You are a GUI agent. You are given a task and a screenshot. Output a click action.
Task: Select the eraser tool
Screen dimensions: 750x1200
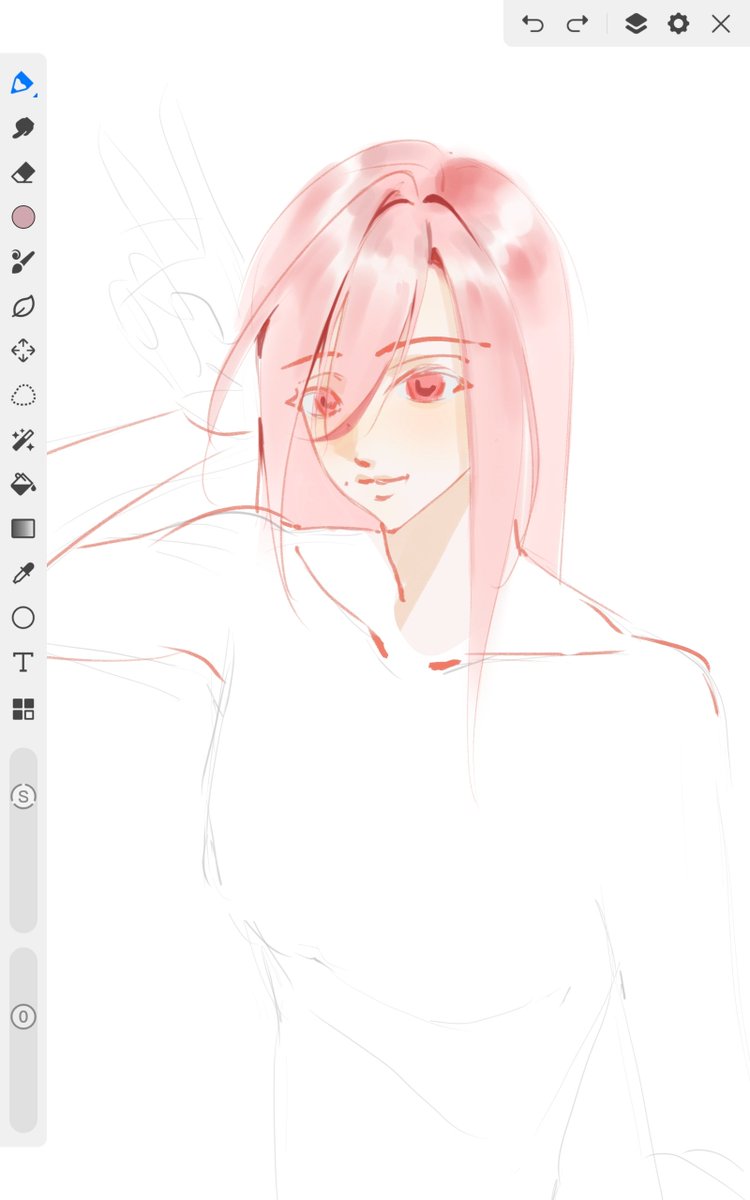click(23, 173)
